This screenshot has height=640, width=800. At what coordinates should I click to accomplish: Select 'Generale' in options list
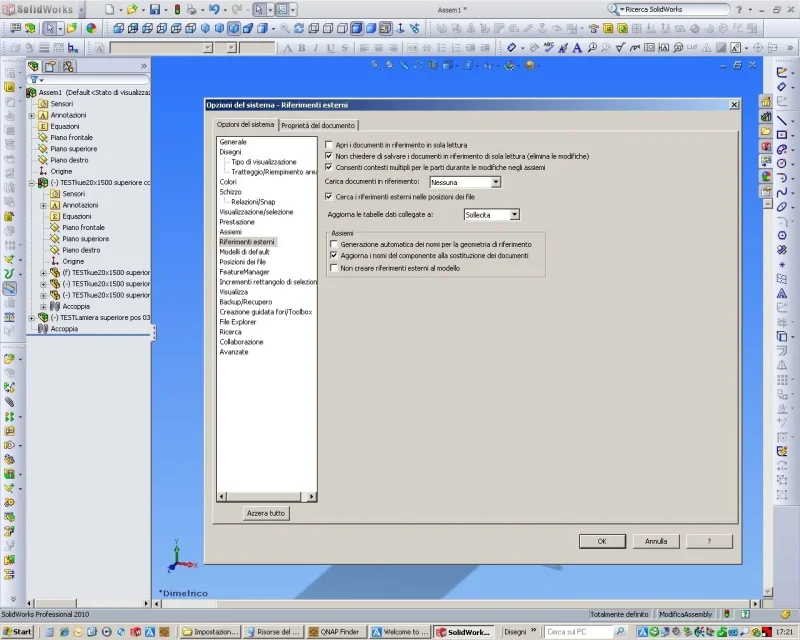233,142
